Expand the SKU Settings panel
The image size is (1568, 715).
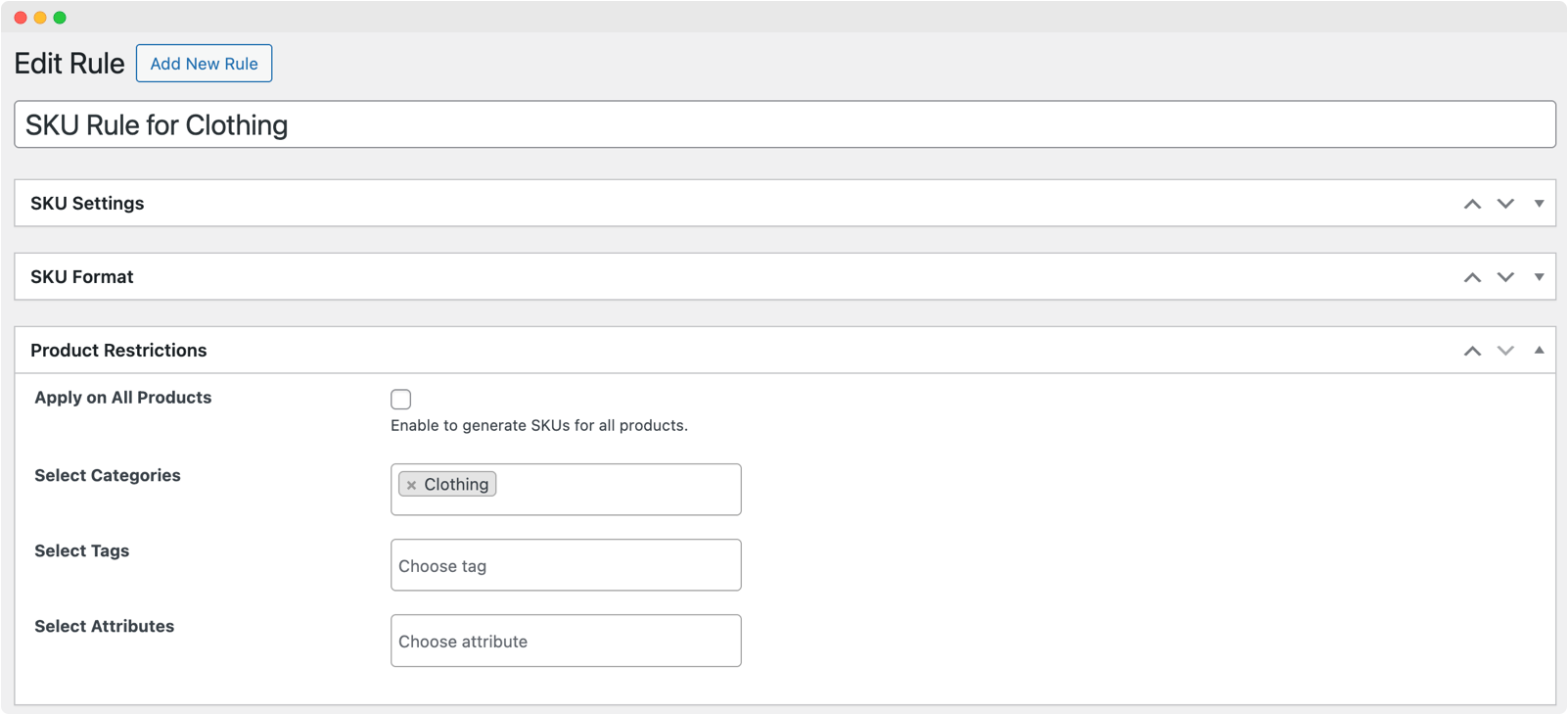(1539, 204)
